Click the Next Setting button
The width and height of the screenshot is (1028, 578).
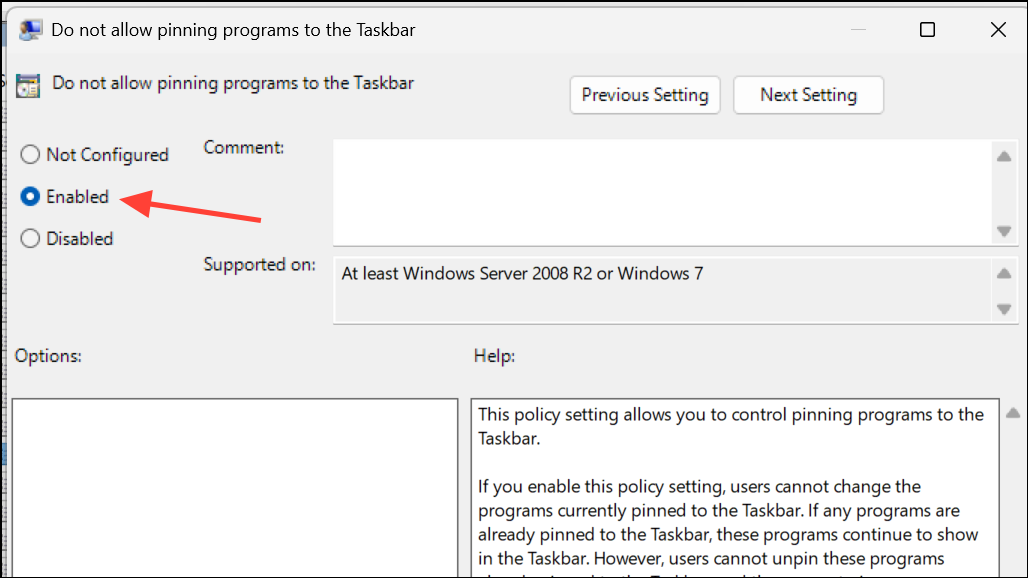click(808, 94)
